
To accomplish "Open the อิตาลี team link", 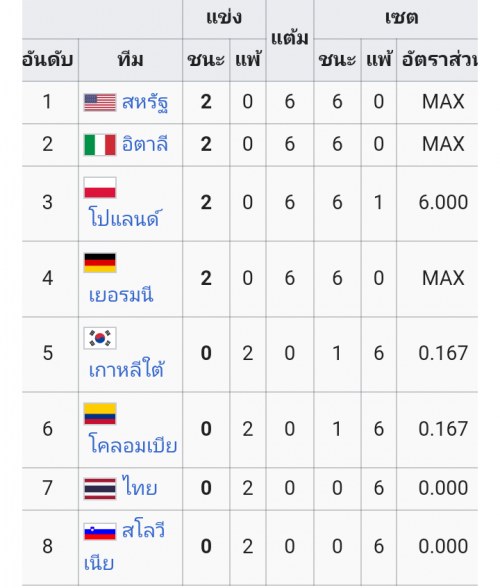I will [145, 144].
